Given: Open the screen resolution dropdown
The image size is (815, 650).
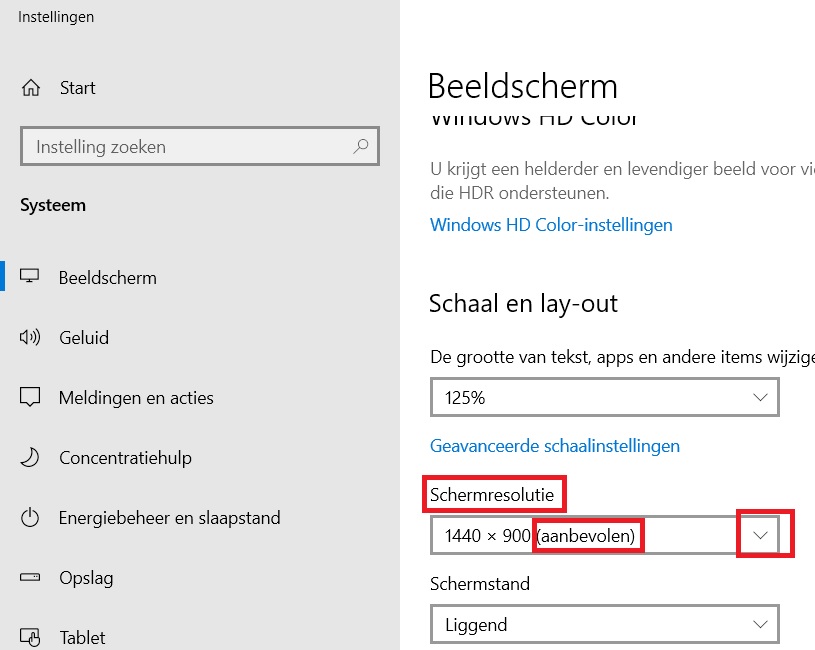Looking at the screenshot, I should click(762, 535).
